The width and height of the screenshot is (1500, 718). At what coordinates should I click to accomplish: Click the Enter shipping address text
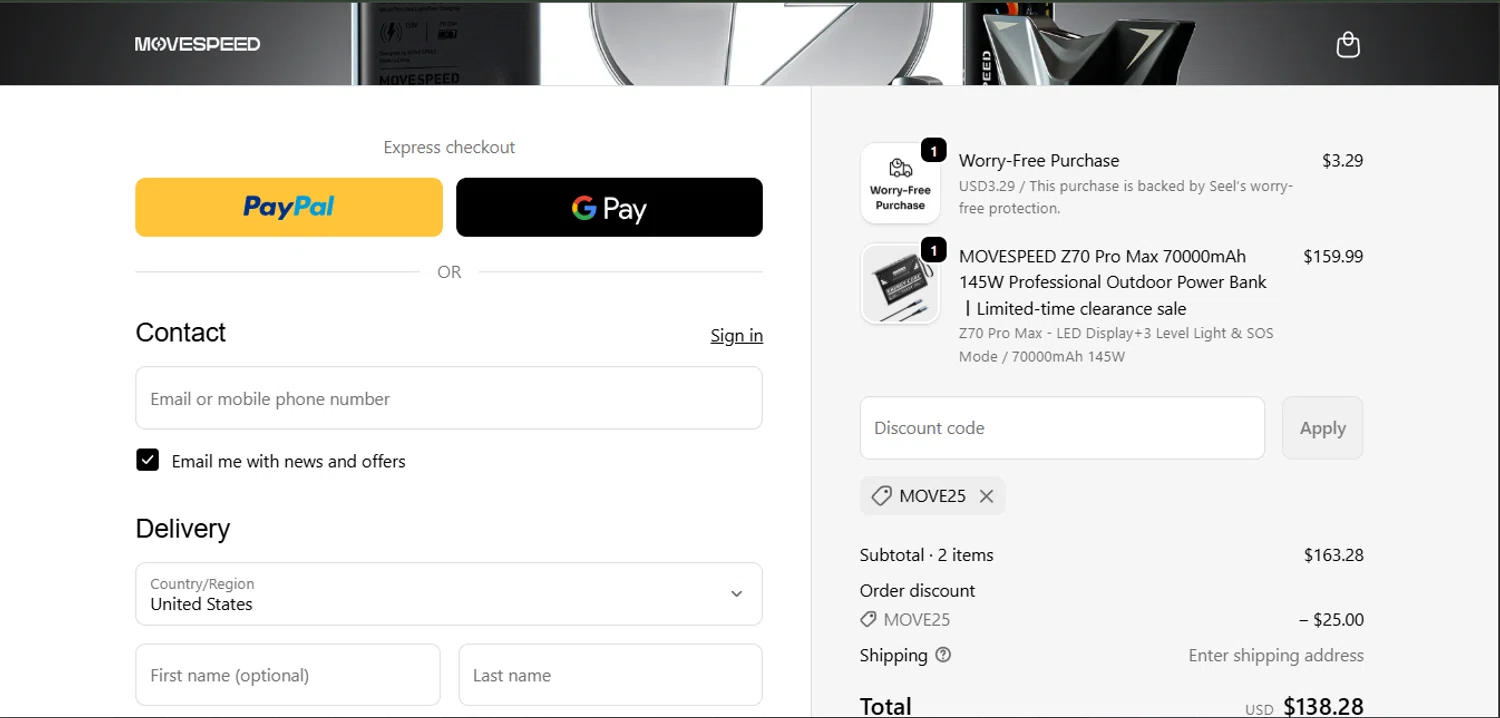(1276, 655)
